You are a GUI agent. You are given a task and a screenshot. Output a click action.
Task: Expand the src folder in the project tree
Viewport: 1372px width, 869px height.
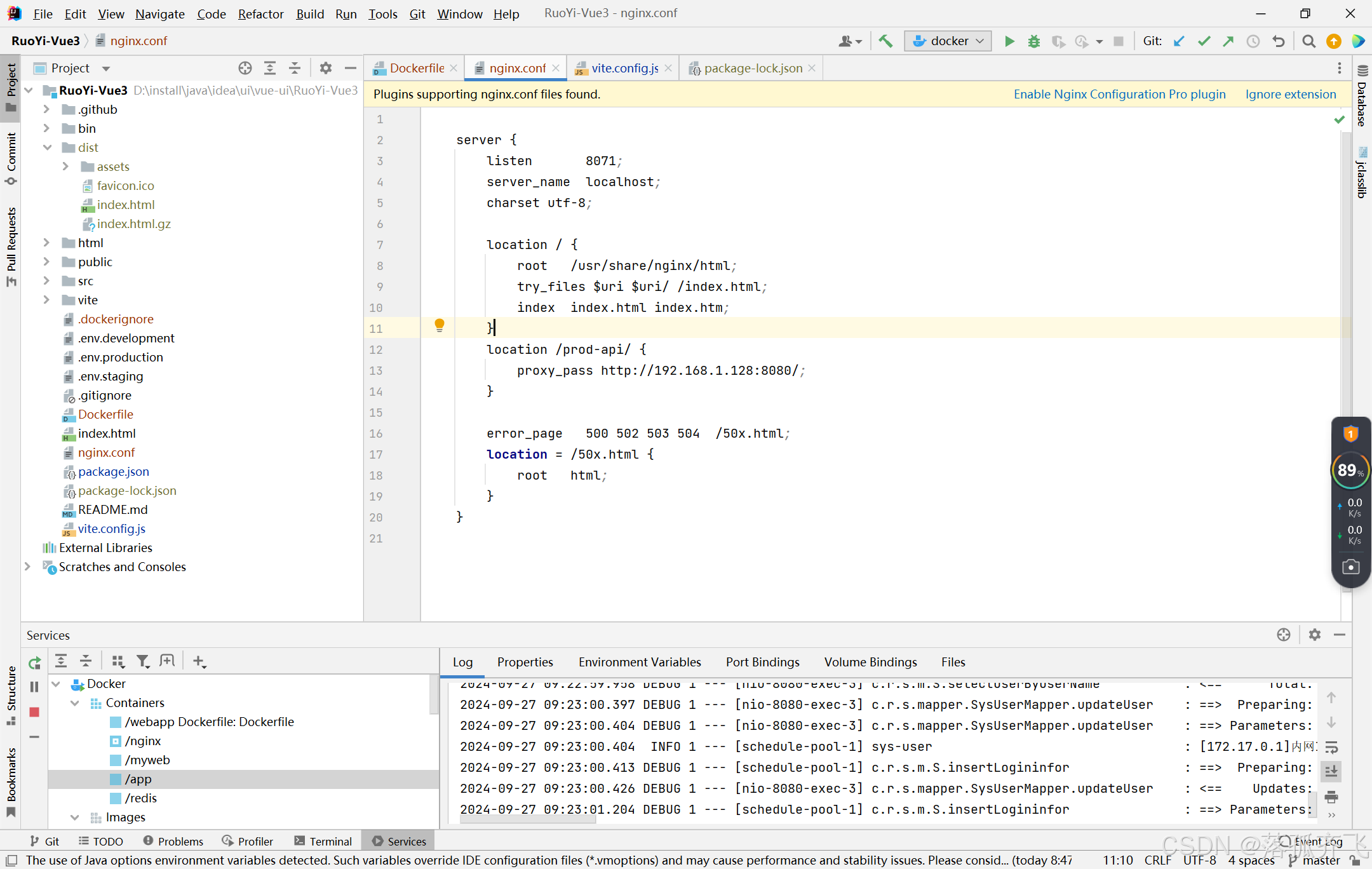(x=46, y=281)
